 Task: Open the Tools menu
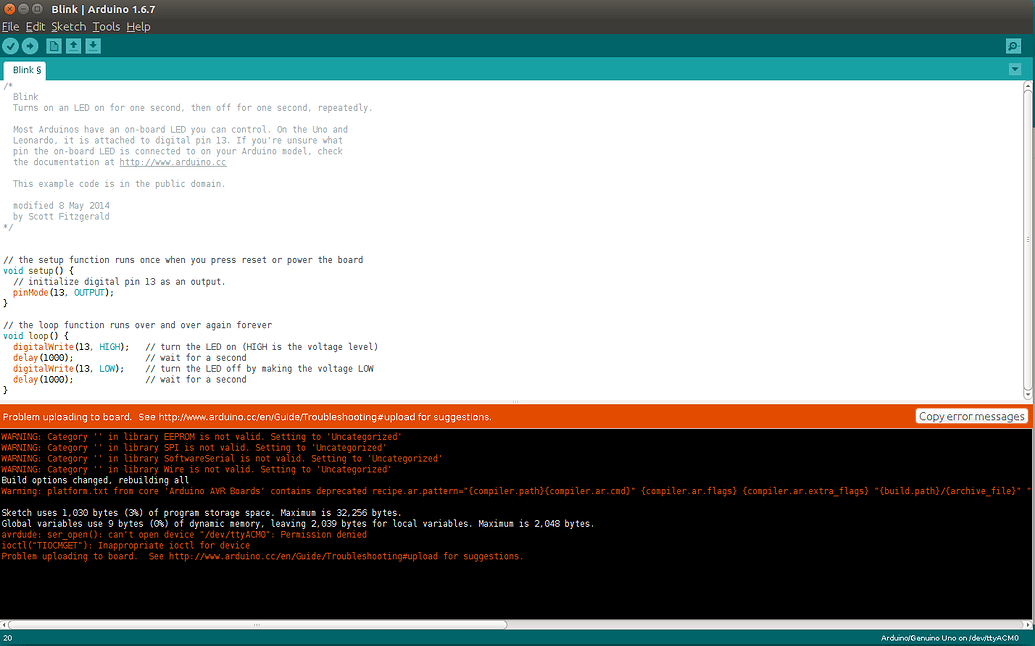(105, 27)
